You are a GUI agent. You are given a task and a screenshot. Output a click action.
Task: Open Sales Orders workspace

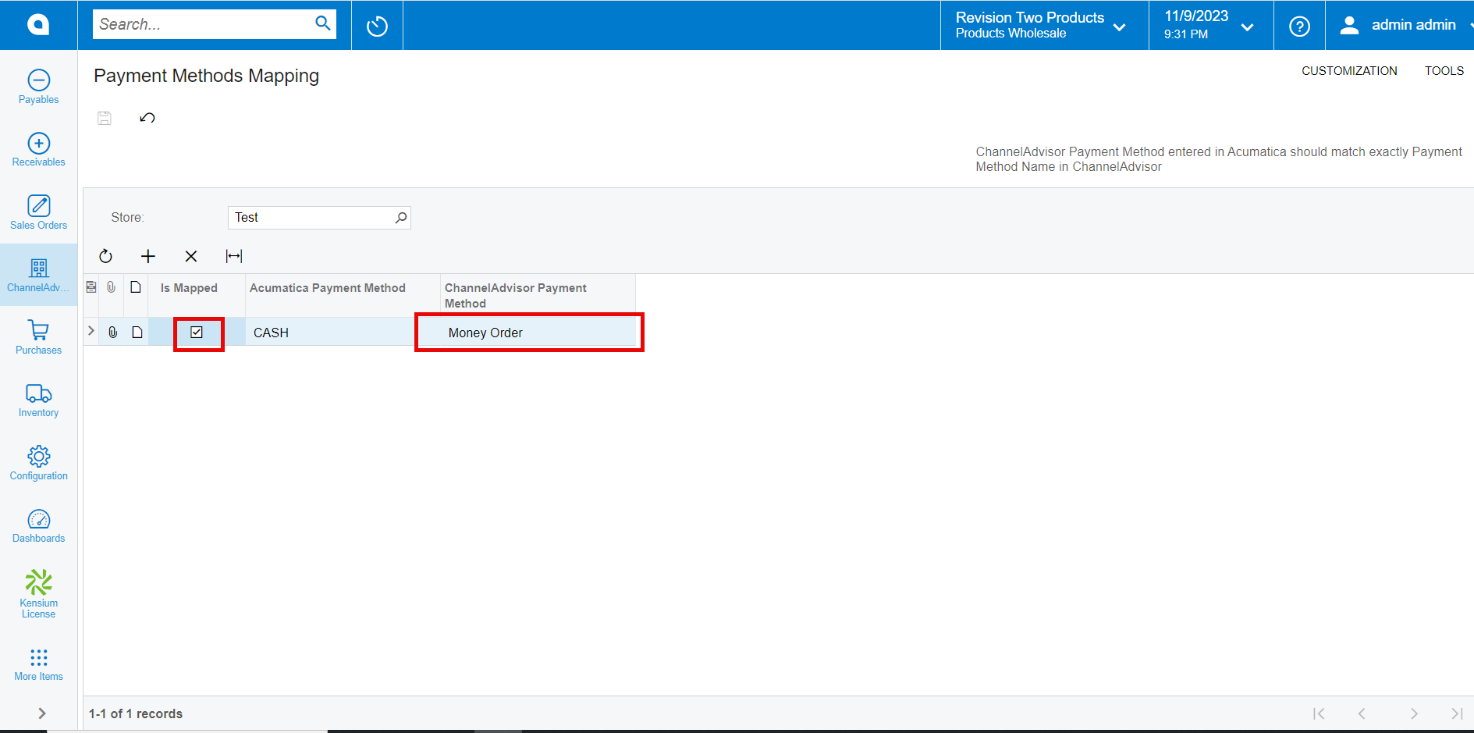[38, 212]
